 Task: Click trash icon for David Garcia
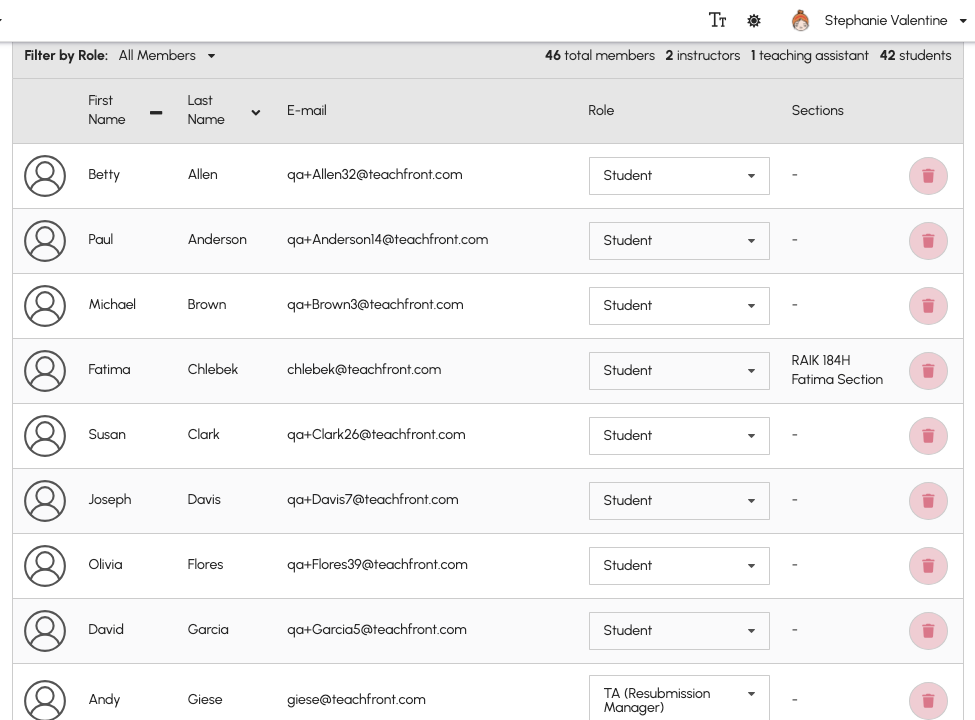[x=928, y=630]
